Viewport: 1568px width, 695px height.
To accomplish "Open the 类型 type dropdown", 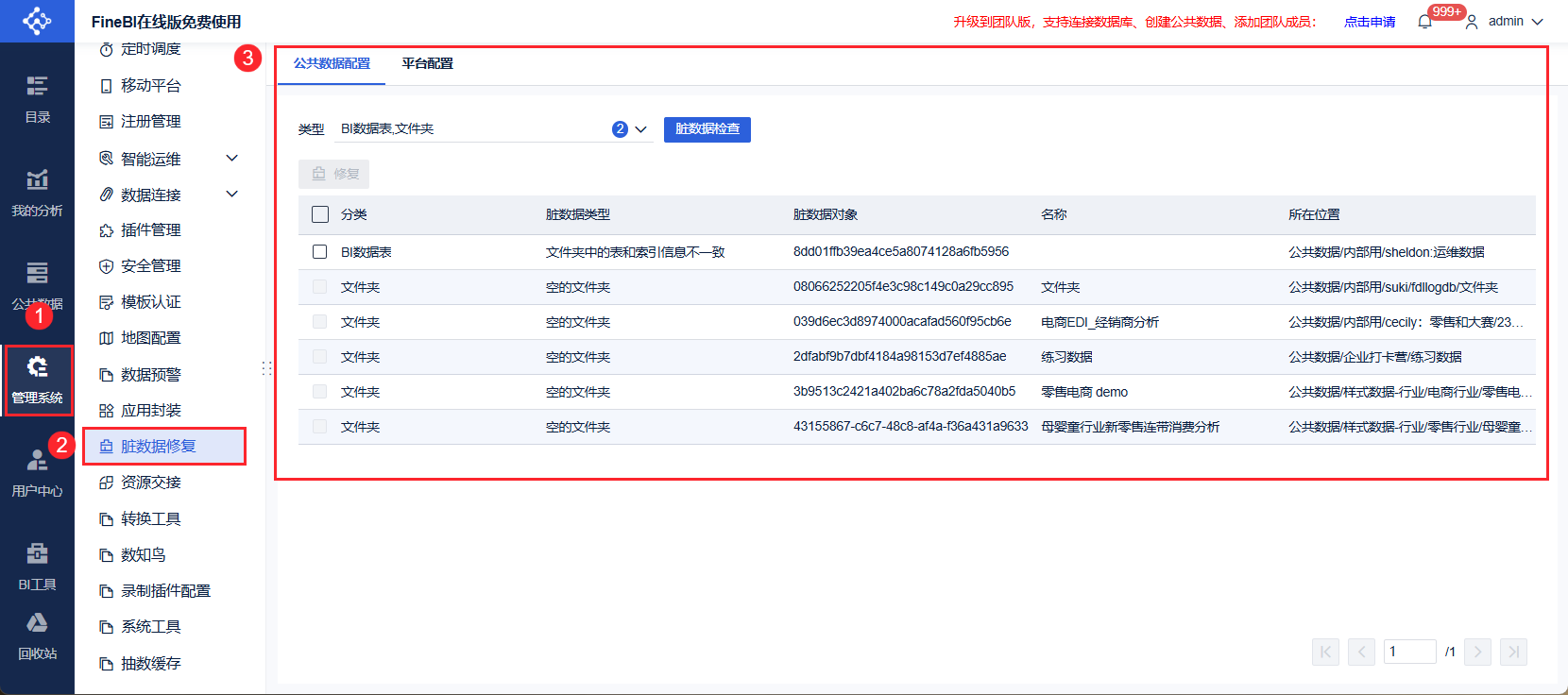I will click(x=494, y=129).
